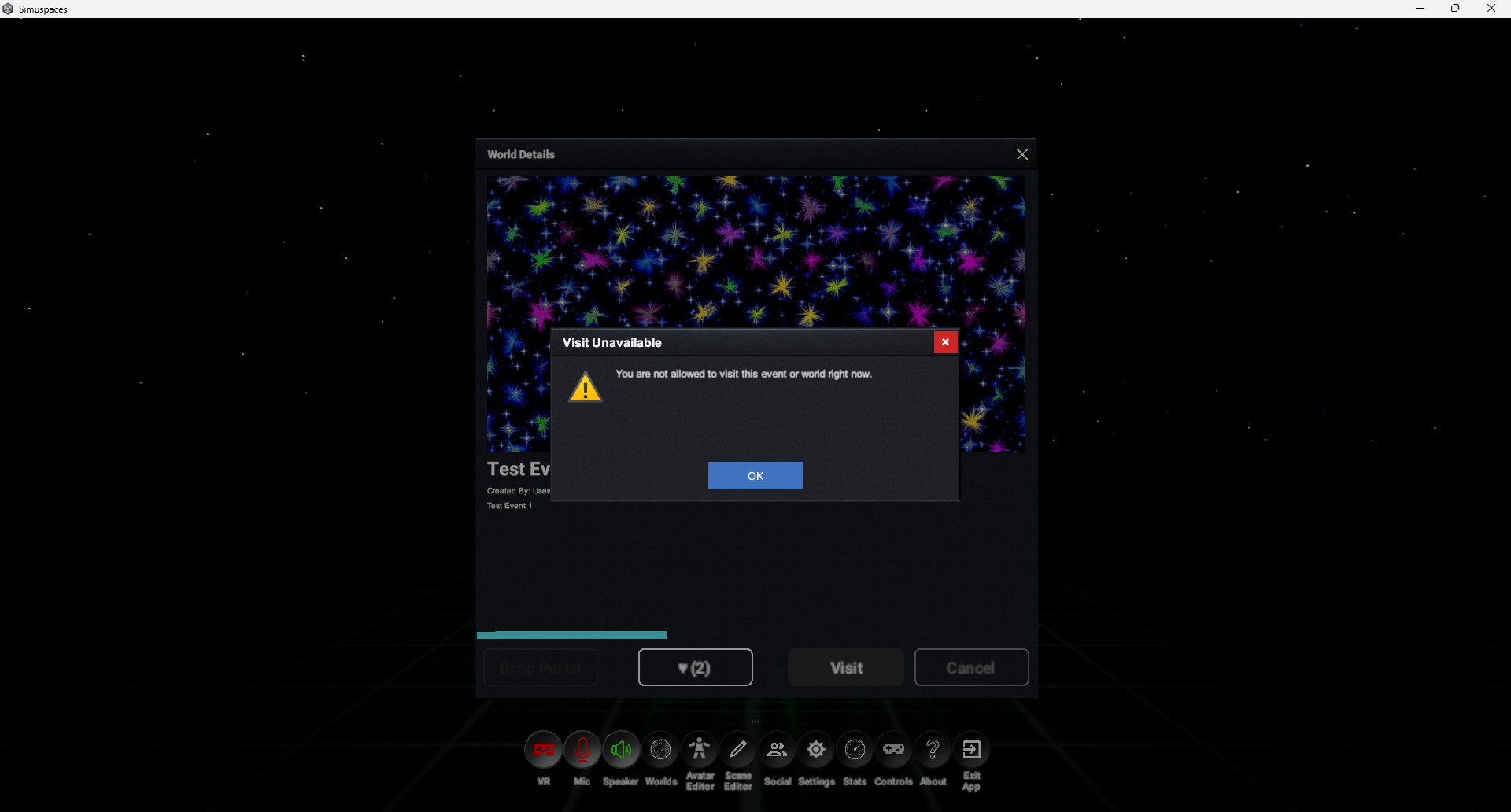Open the Avatar Editor
This screenshot has width=1511, height=812.
point(699,750)
